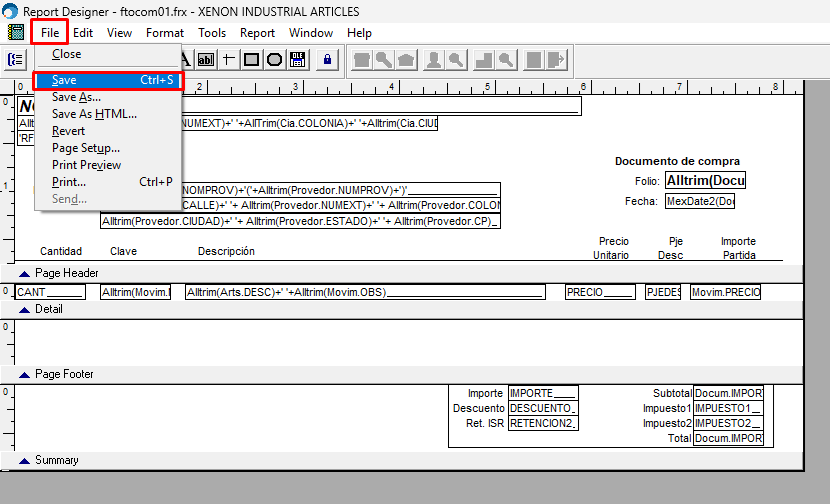Screen dimensions: 830x504
Task: Open the Window menu
Action: coord(311,32)
